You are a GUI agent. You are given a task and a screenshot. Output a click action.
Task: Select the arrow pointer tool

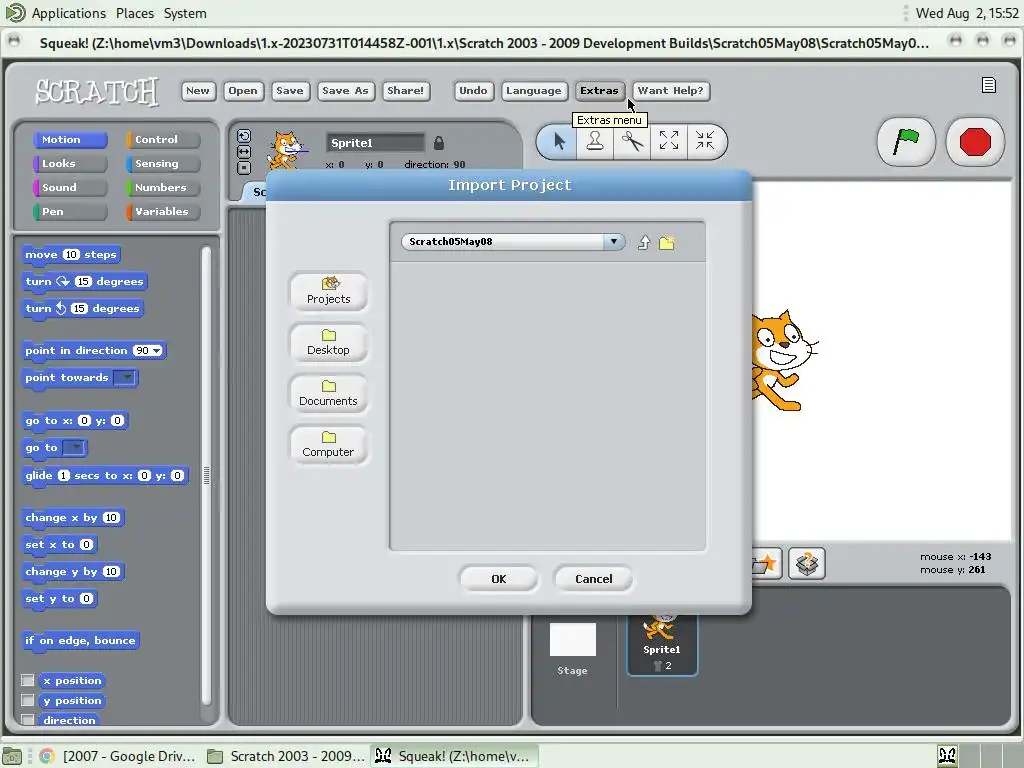pos(558,141)
